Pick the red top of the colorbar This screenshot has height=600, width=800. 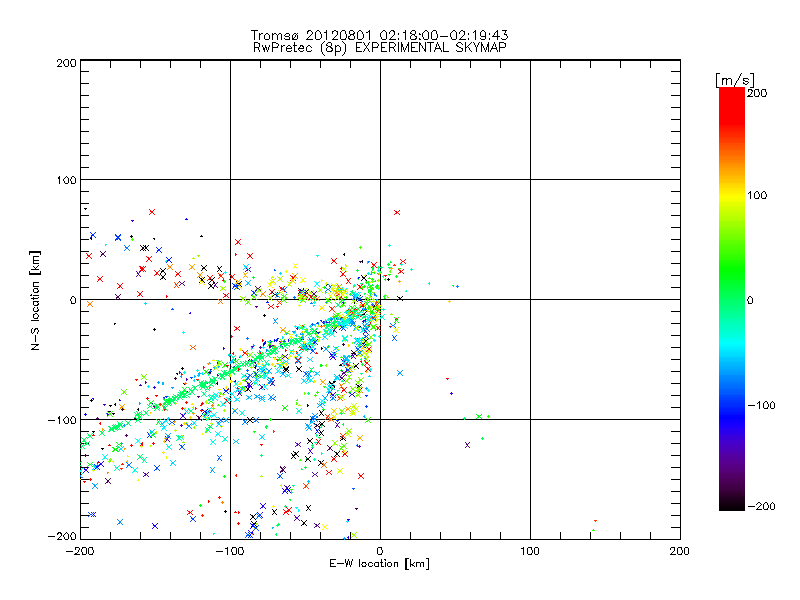pyautogui.click(x=732, y=94)
